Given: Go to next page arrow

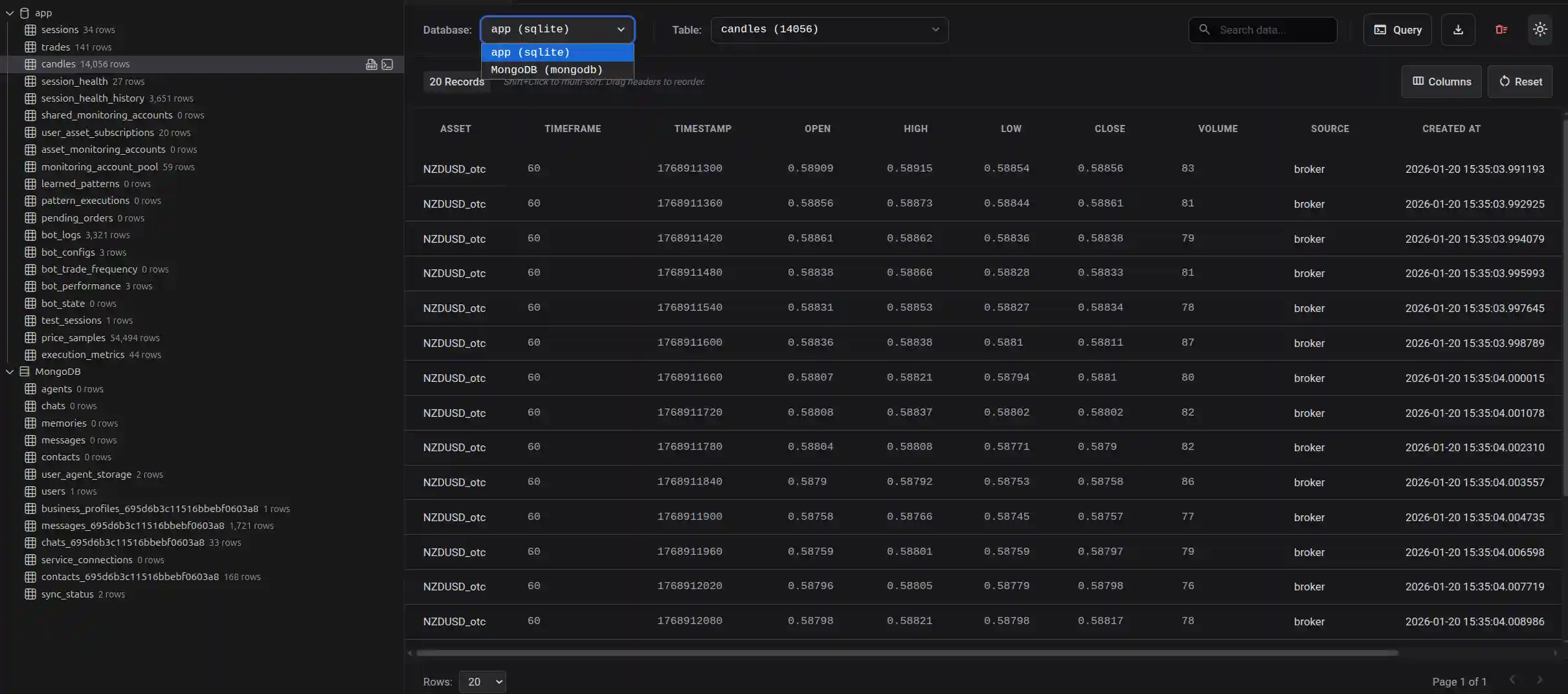Looking at the screenshot, I should click(1540, 680).
